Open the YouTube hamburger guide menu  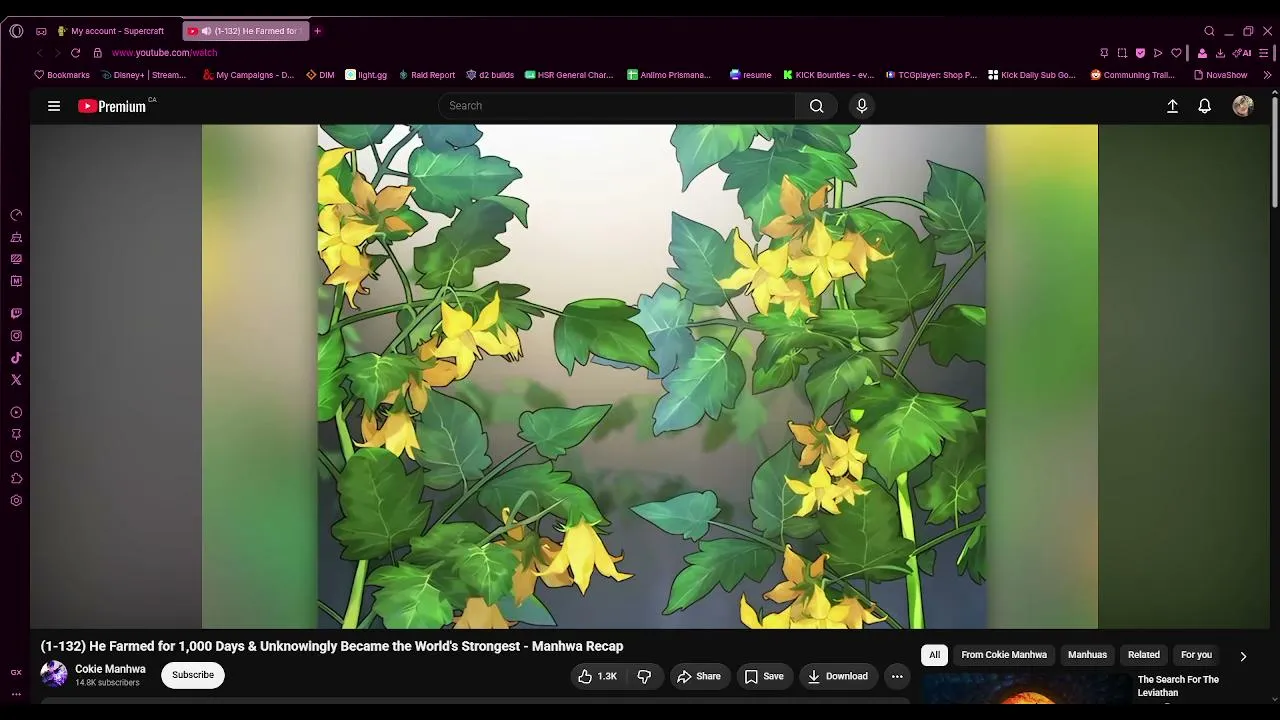coord(54,106)
